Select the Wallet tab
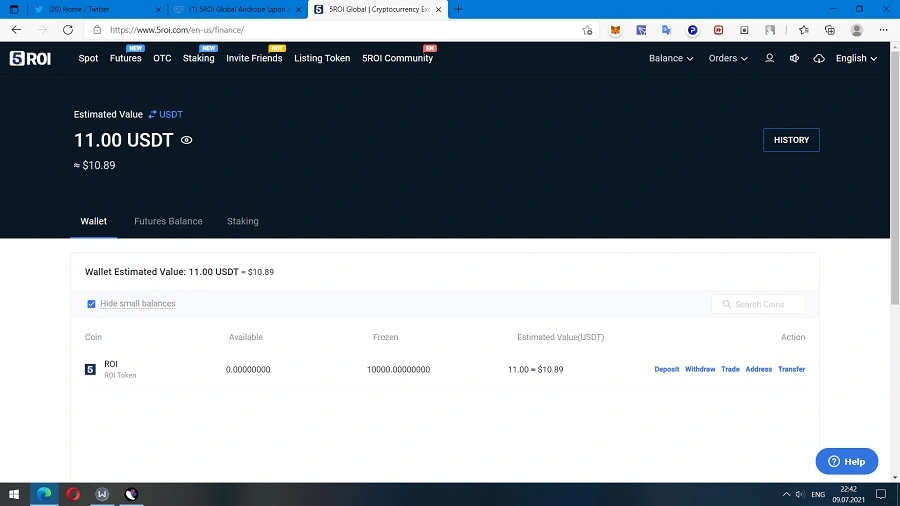The width and height of the screenshot is (900, 506). (x=94, y=221)
